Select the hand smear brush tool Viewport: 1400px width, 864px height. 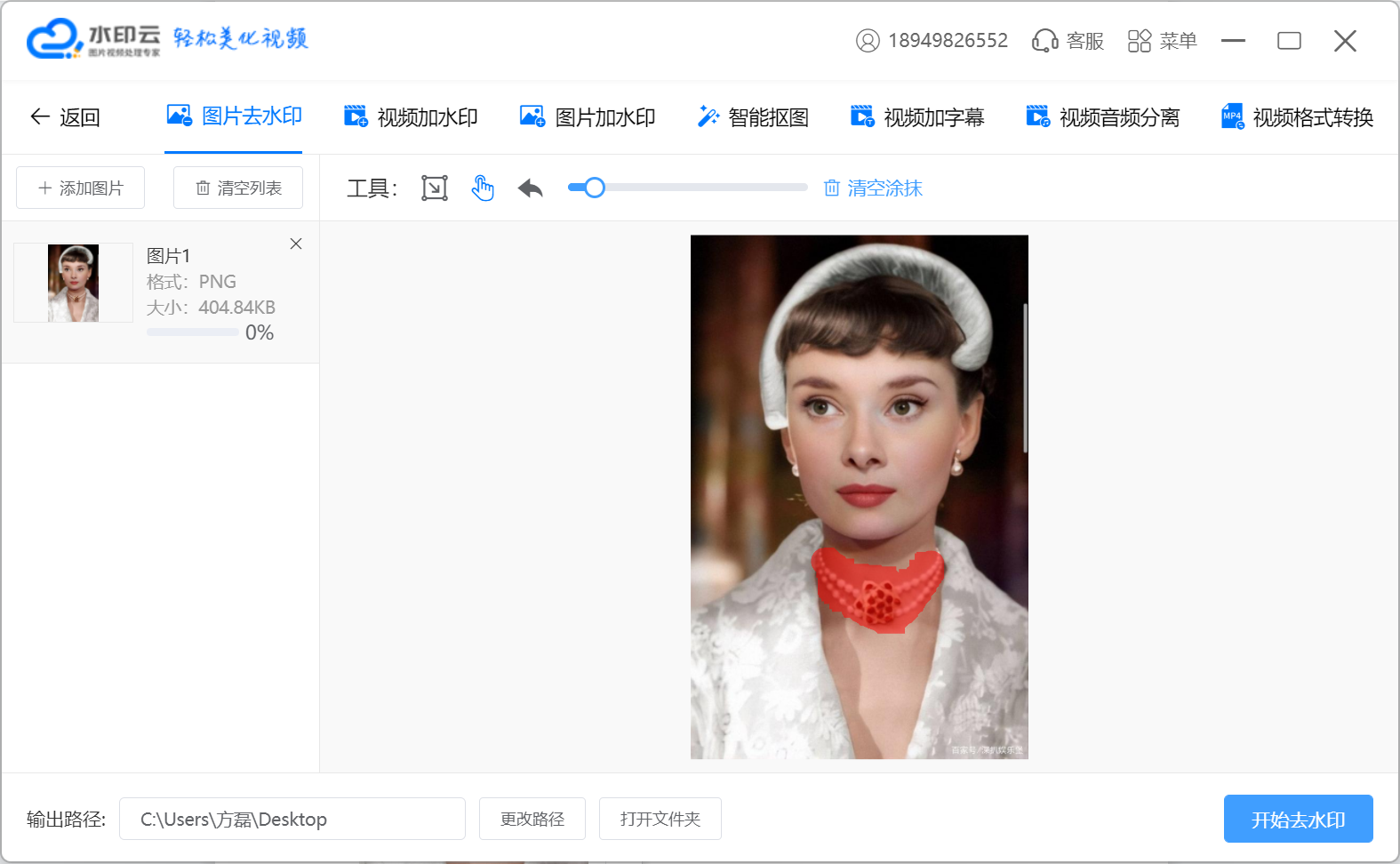(x=483, y=188)
